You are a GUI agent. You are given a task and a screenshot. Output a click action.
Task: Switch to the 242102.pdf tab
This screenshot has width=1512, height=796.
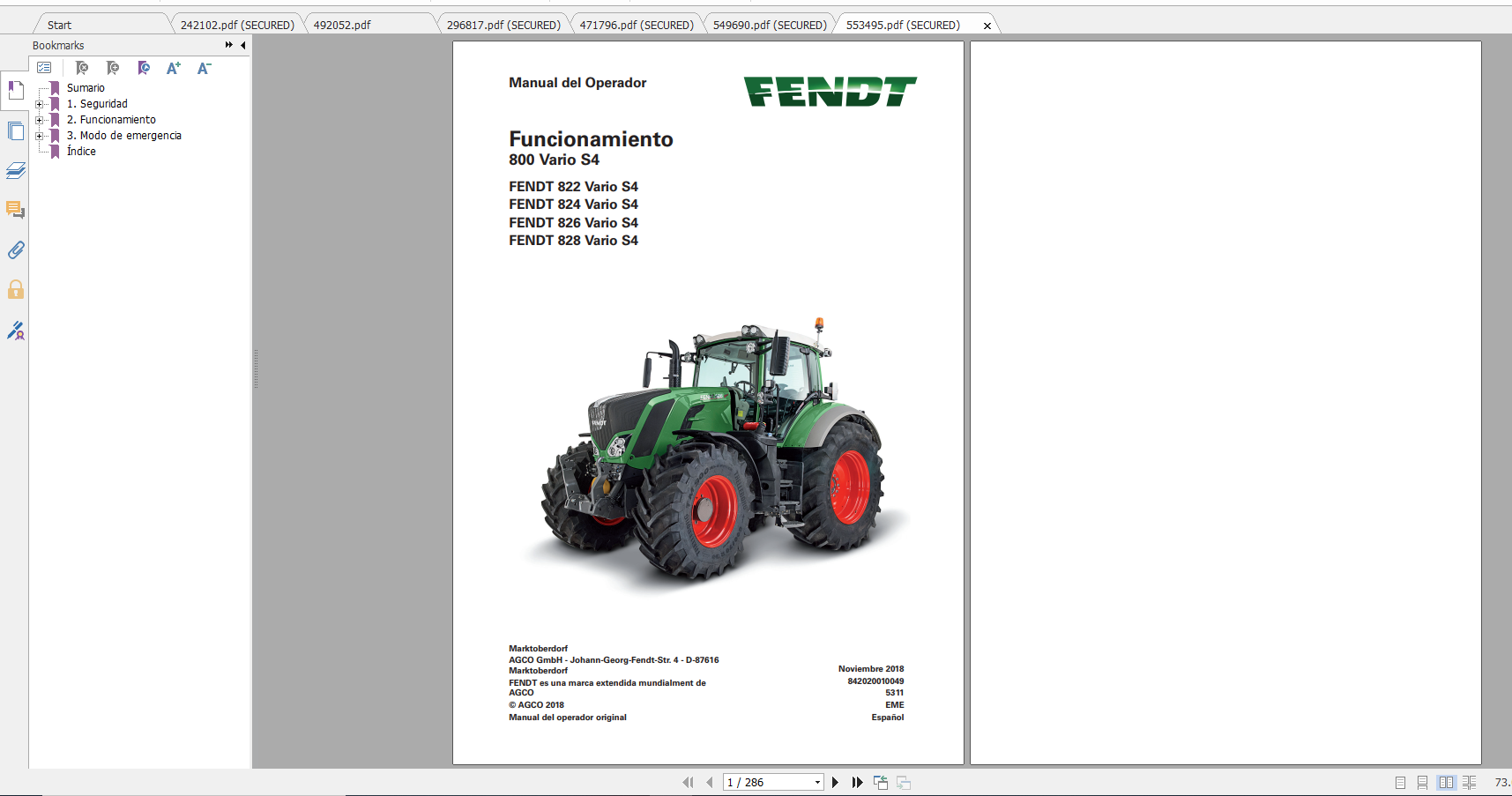(237, 25)
